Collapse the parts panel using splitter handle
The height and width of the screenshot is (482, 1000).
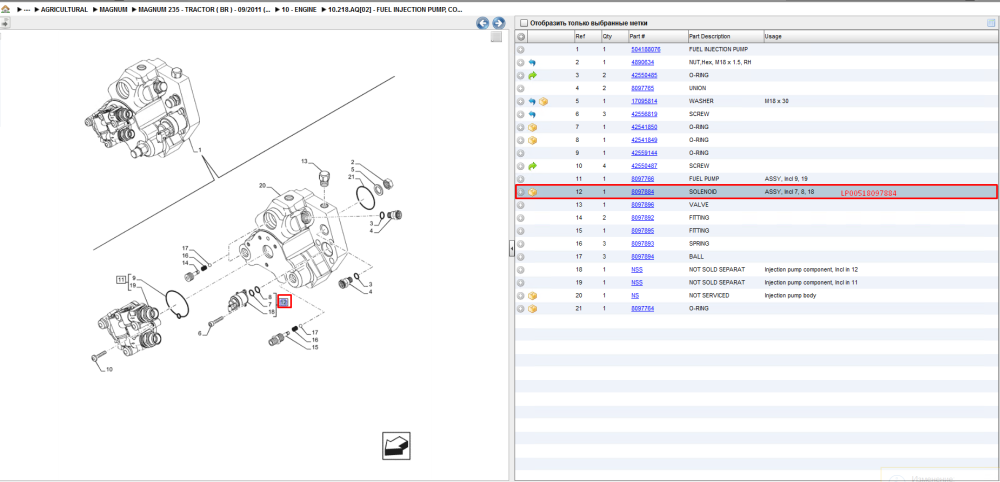pyautogui.click(x=511, y=249)
